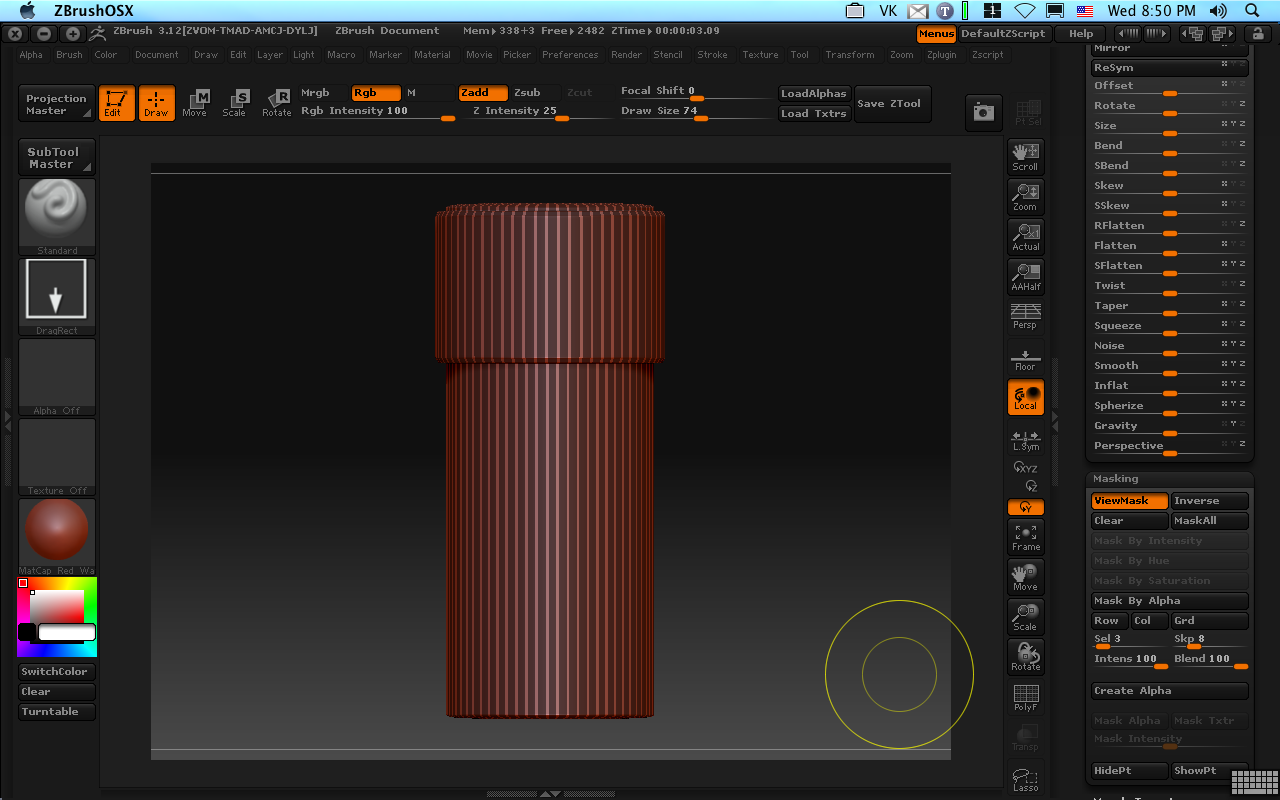Click the PolyF polyframe icon
This screenshot has width=1280, height=800.
(x=1025, y=697)
